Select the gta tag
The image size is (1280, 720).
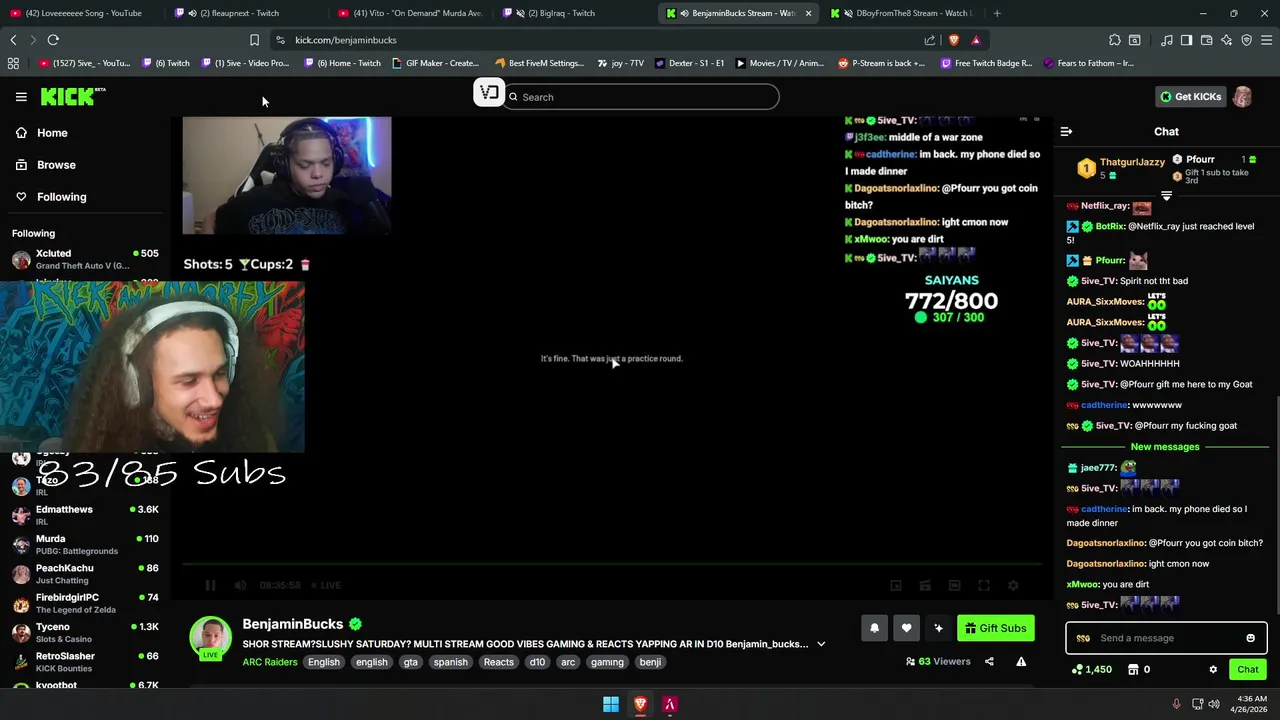(x=410, y=662)
